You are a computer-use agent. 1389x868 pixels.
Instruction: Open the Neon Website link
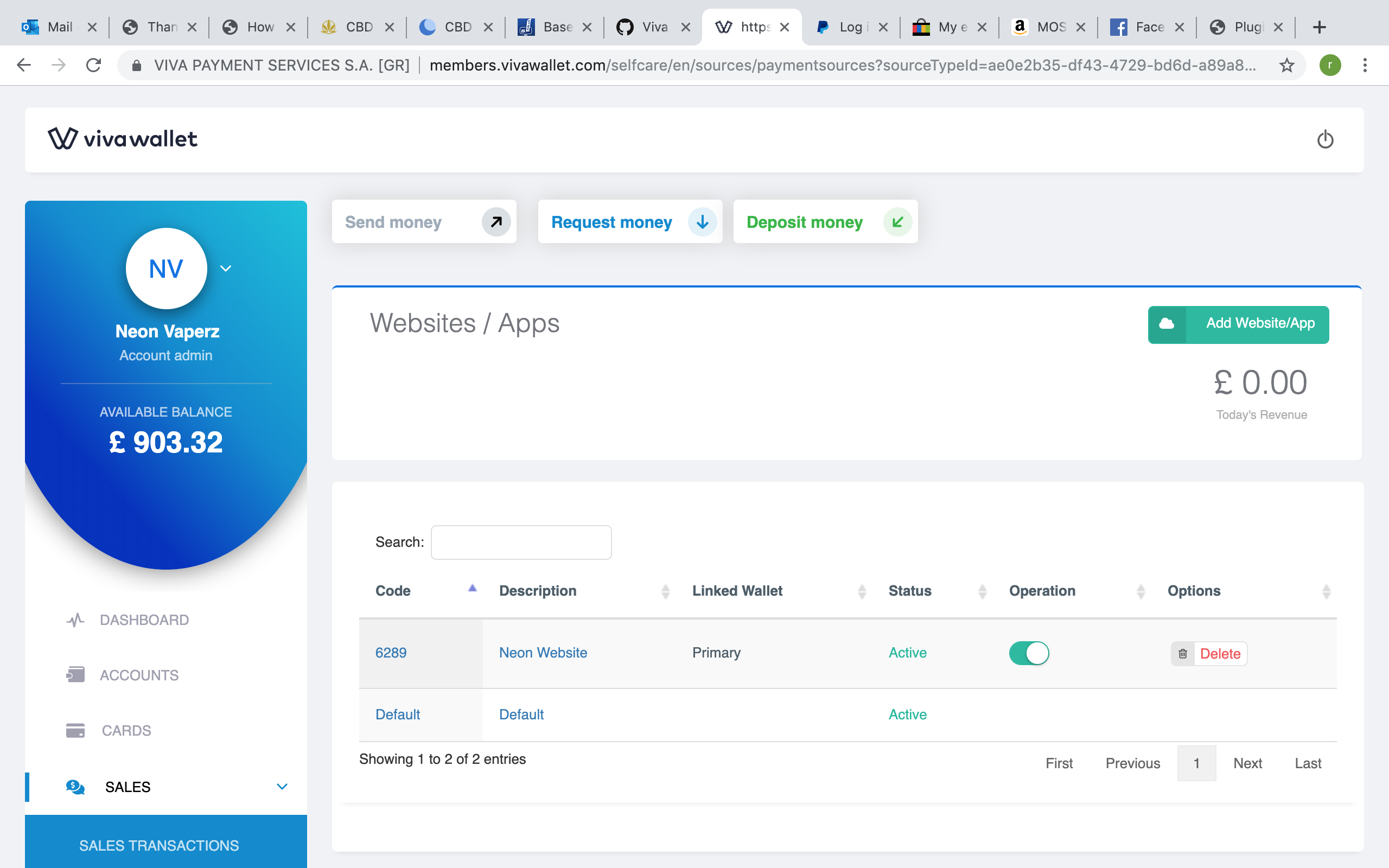pos(543,653)
